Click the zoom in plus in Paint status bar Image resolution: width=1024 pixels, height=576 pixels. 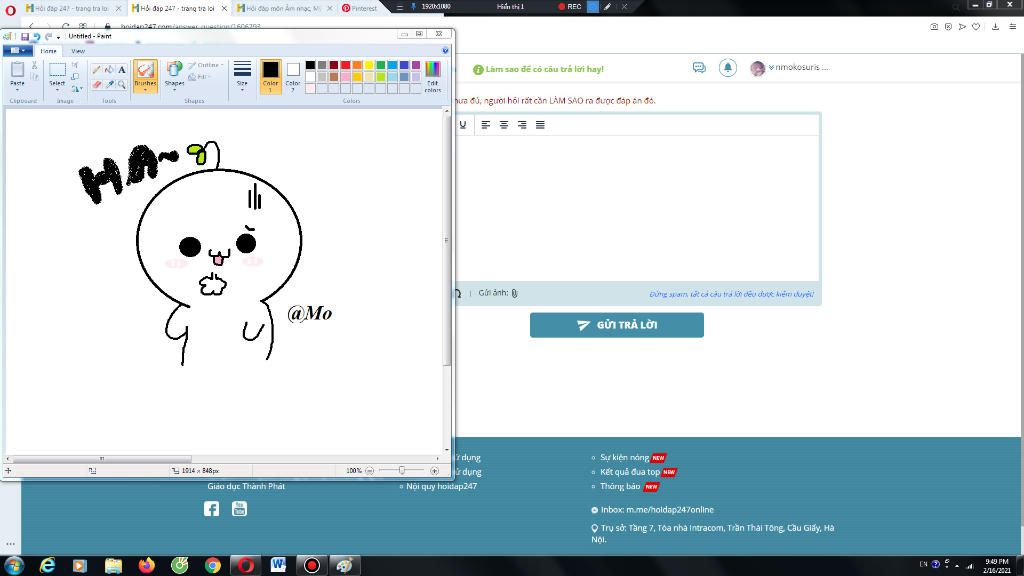coord(434,470)
